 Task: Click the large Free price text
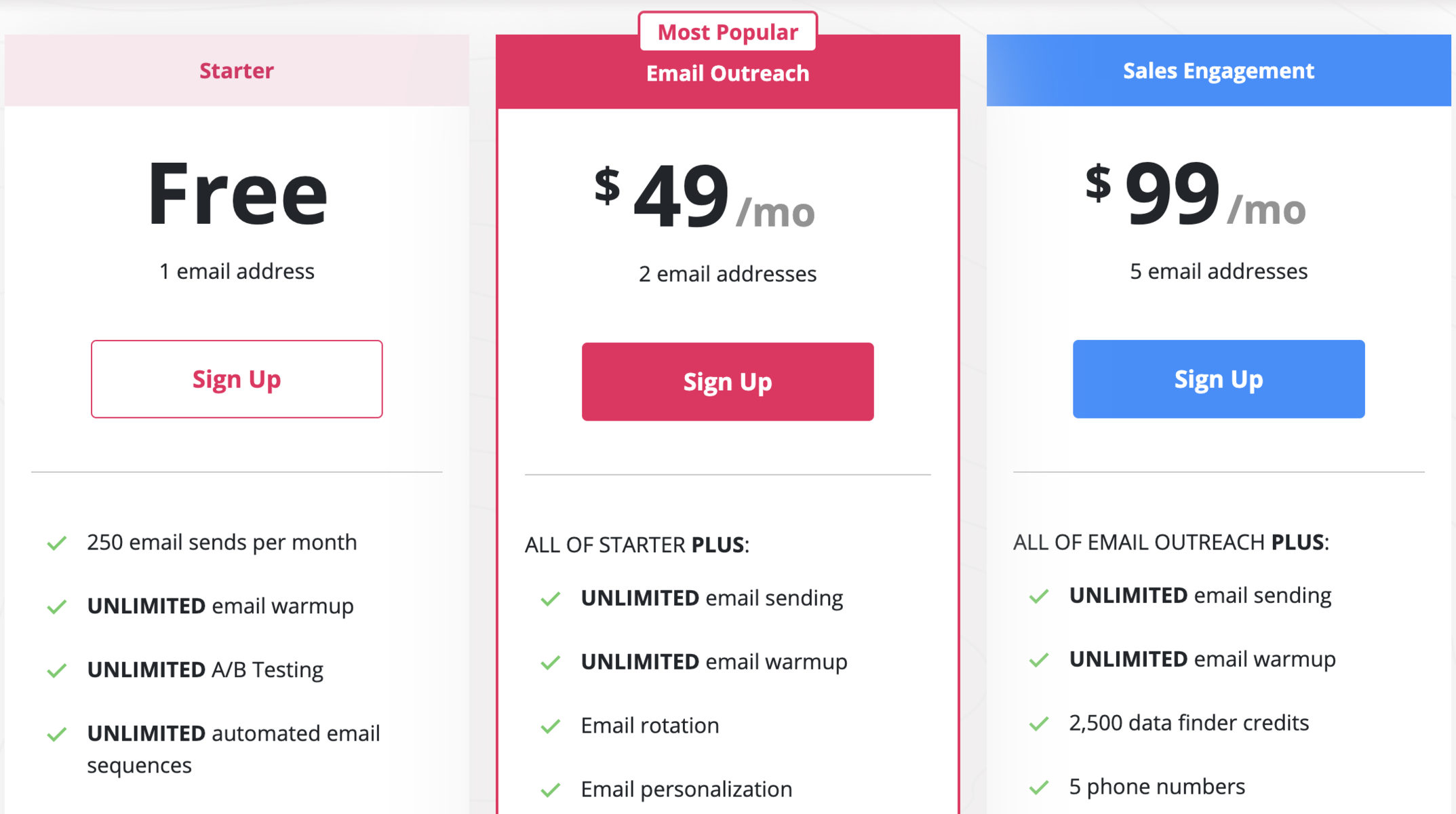pos(237,194)
